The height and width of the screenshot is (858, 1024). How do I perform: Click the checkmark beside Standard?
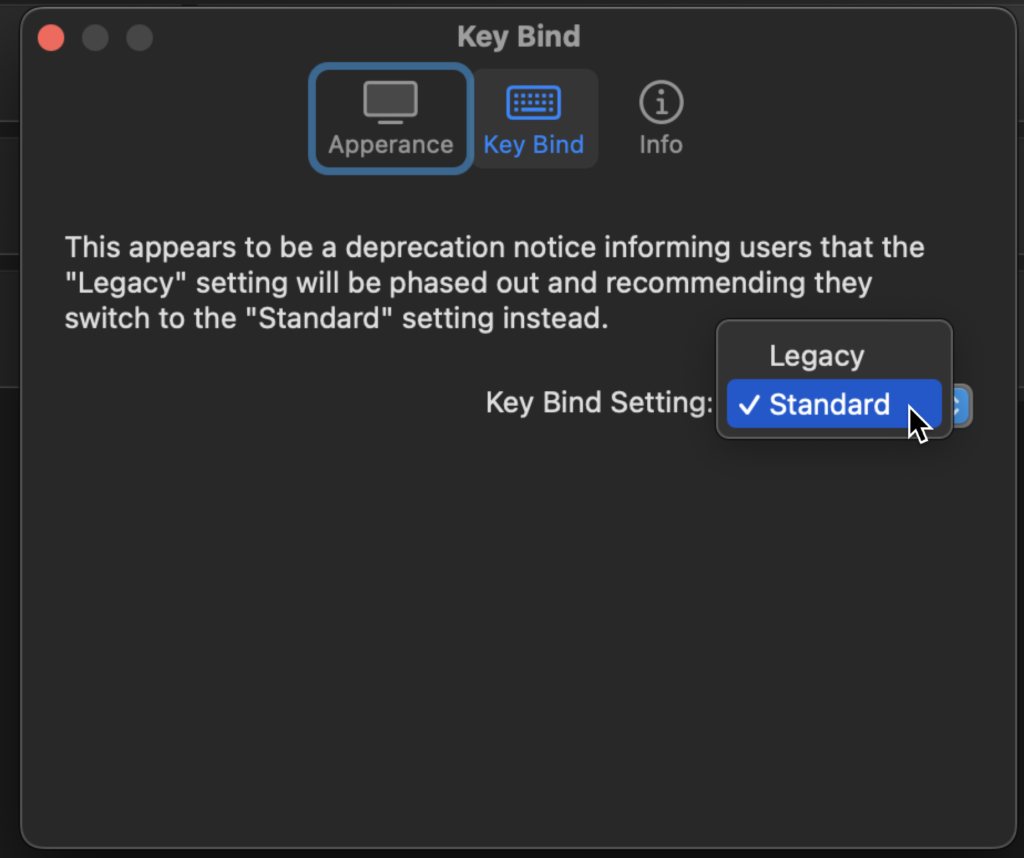click(749, 405)
